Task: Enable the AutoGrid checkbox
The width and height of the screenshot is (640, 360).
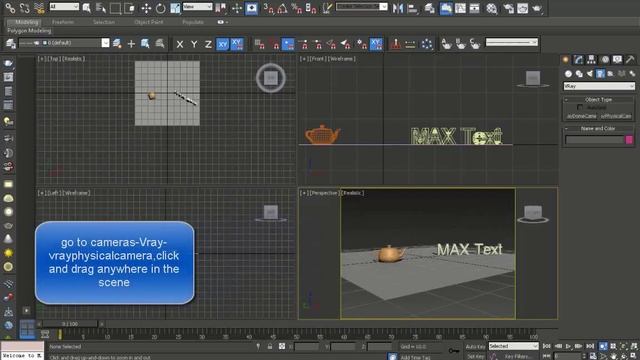Action: [x=580, y=107]
